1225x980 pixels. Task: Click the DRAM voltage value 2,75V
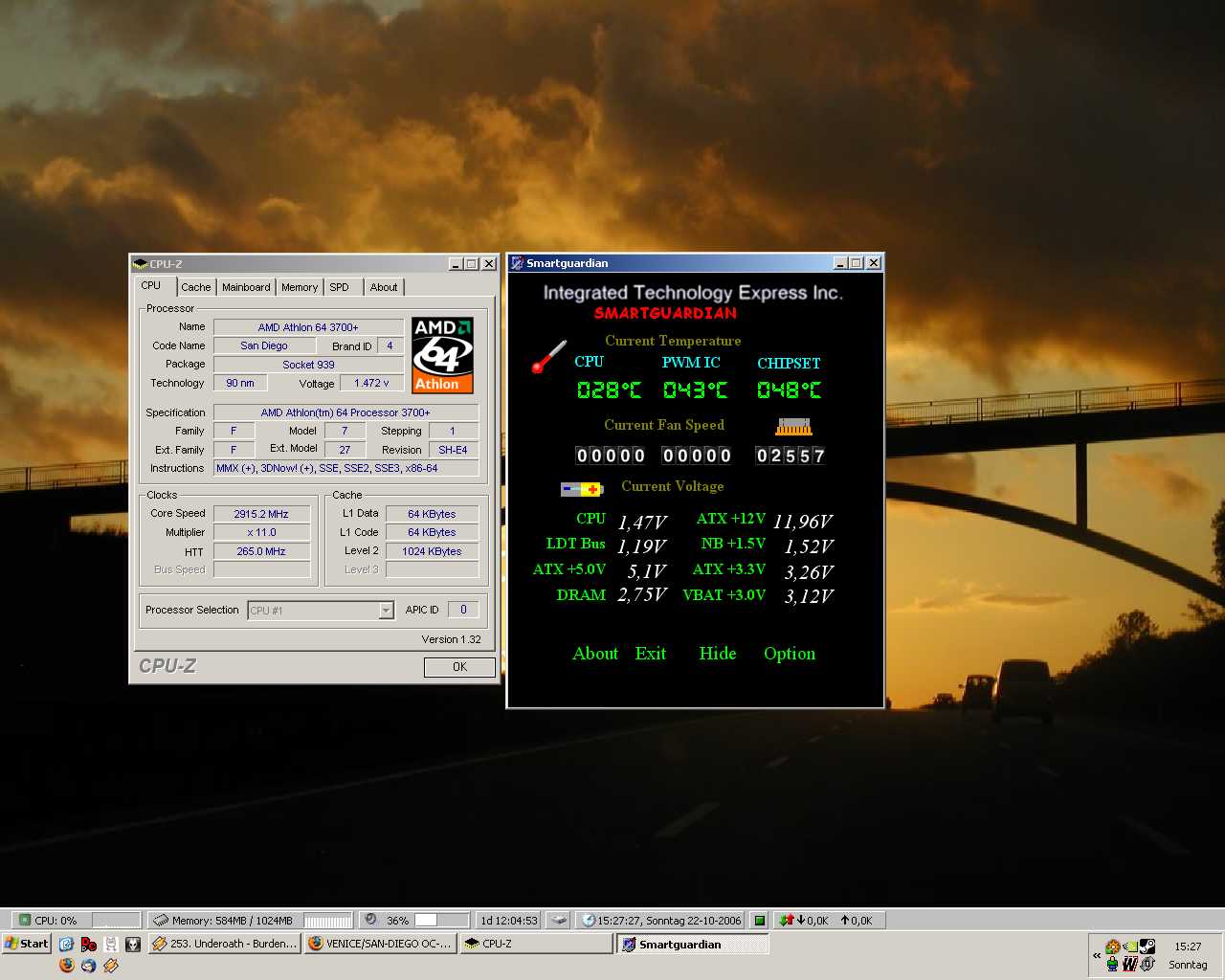tap(642, 595)
